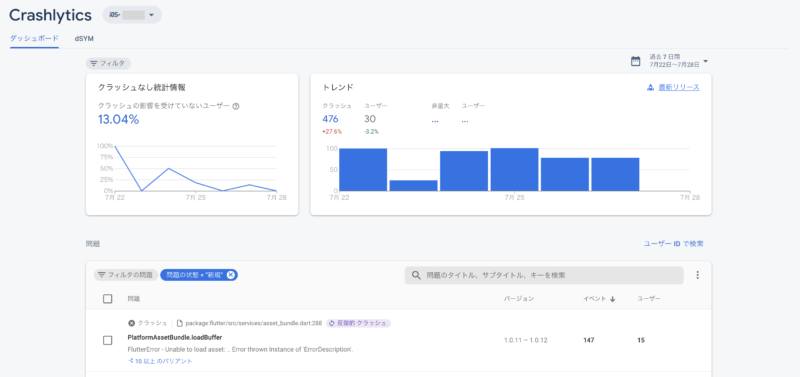Toggle the PlatformAssetBundle.loadBuffer issue checkbox
Image resolution: width=800 pixels, height=377 pixels.
click(108, 340)
